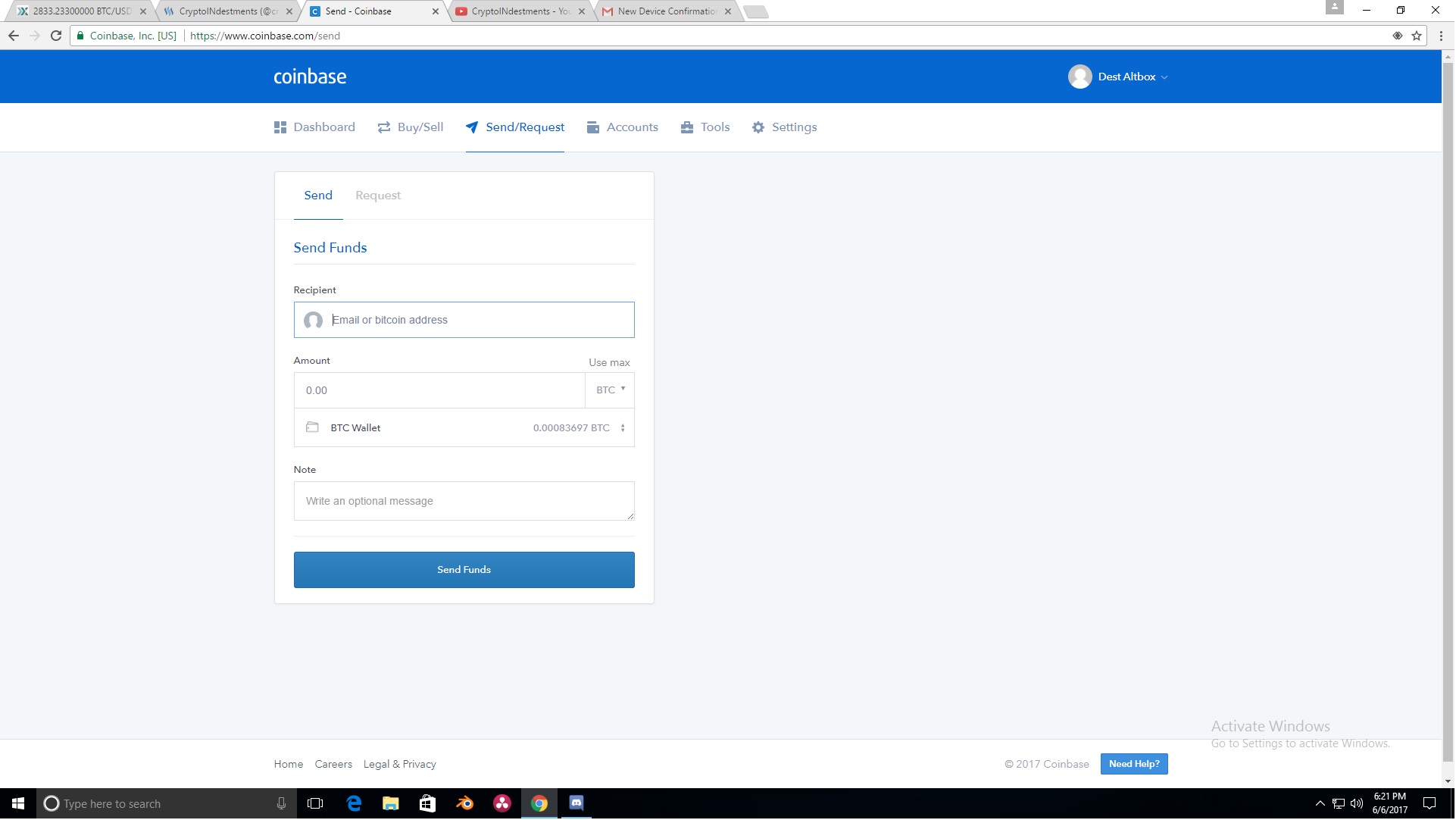Click the Send Funds button
This screenshot has height=820, width=1456.
click(464, 570)
